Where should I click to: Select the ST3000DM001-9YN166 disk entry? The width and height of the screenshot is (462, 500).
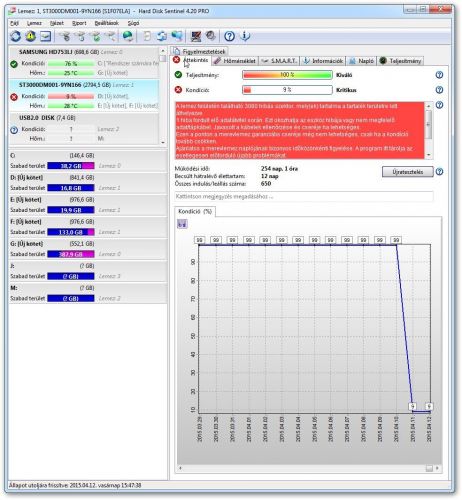click(84, 95)
